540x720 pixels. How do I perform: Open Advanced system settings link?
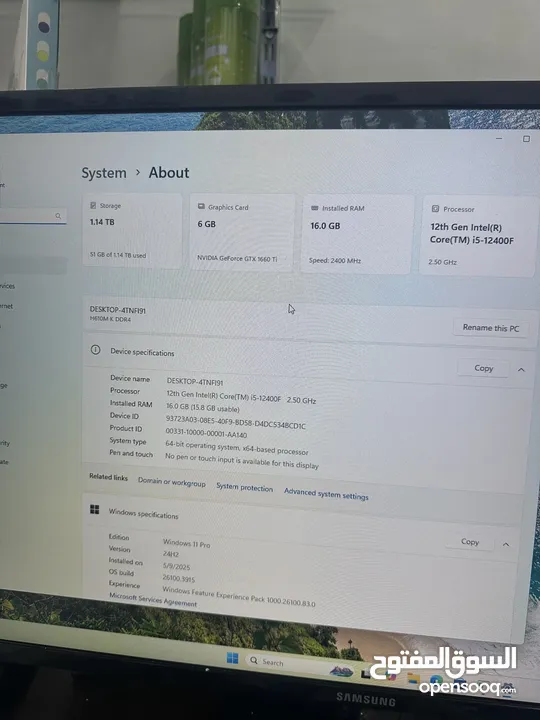[x=326, y=494]
